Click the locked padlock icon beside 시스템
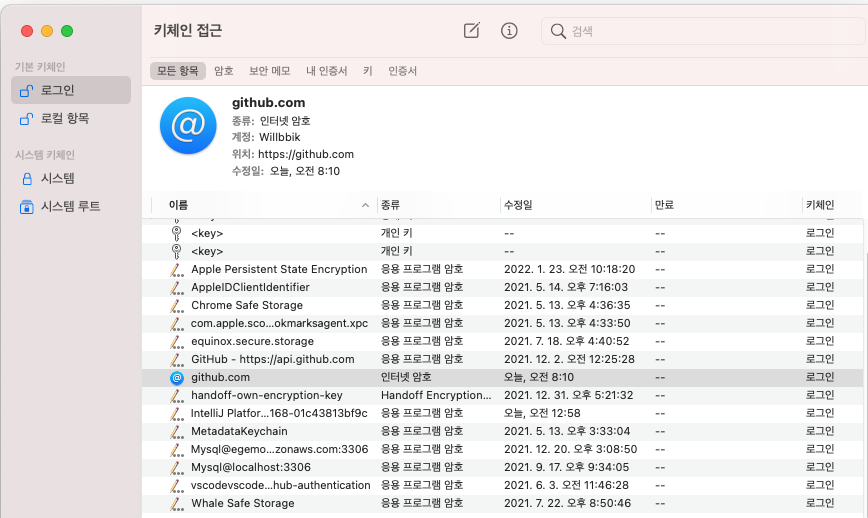868x518 pixels. pyautogui.click(x=27, y=178)
